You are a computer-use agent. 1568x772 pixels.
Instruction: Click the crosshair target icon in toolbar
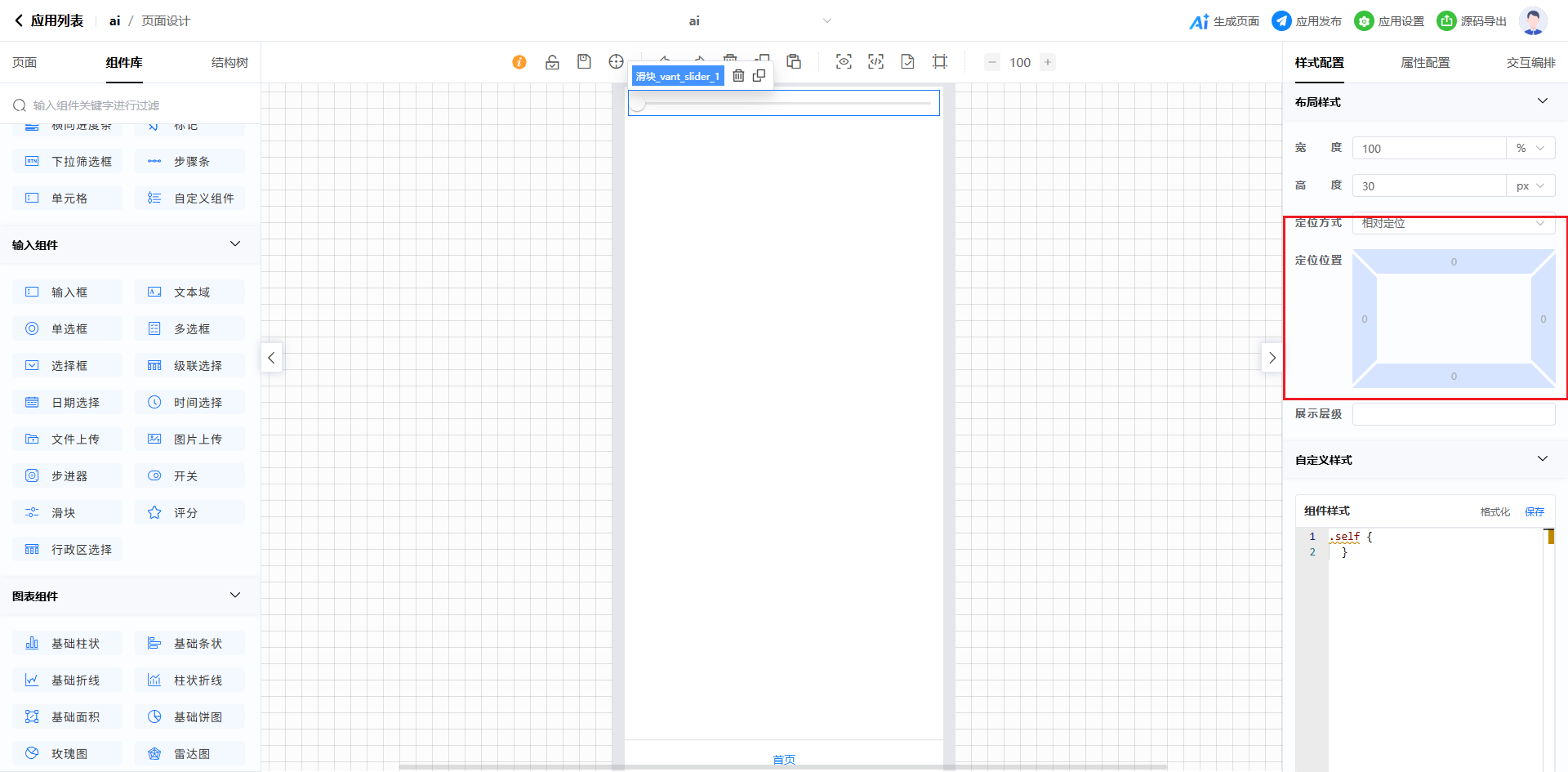click(616, 62)
